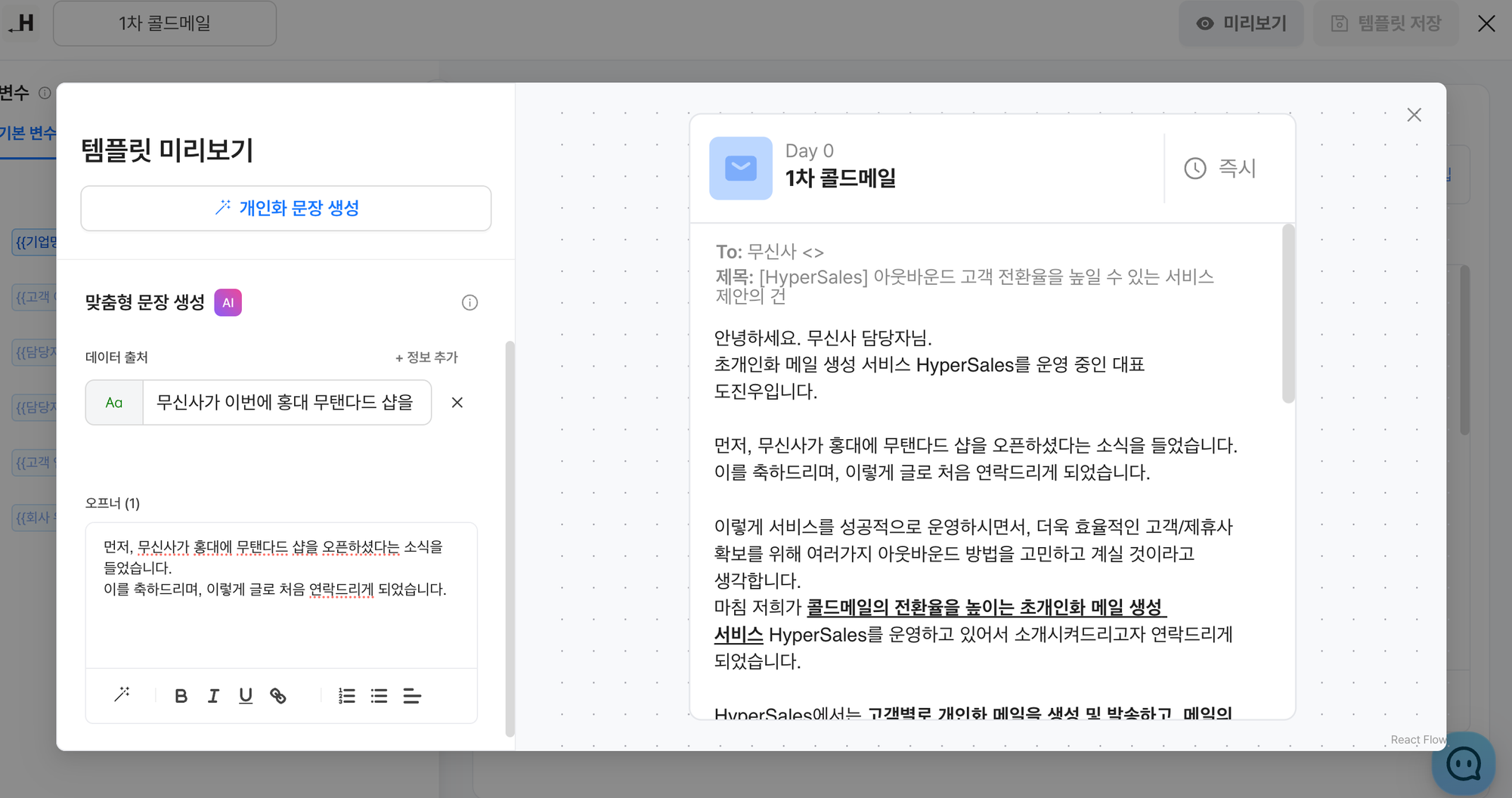Image resolution: width=1512 pixels, height=798 pixels.
Task: Toggle bold formatting in opener editor
Action: click(181, 696)
